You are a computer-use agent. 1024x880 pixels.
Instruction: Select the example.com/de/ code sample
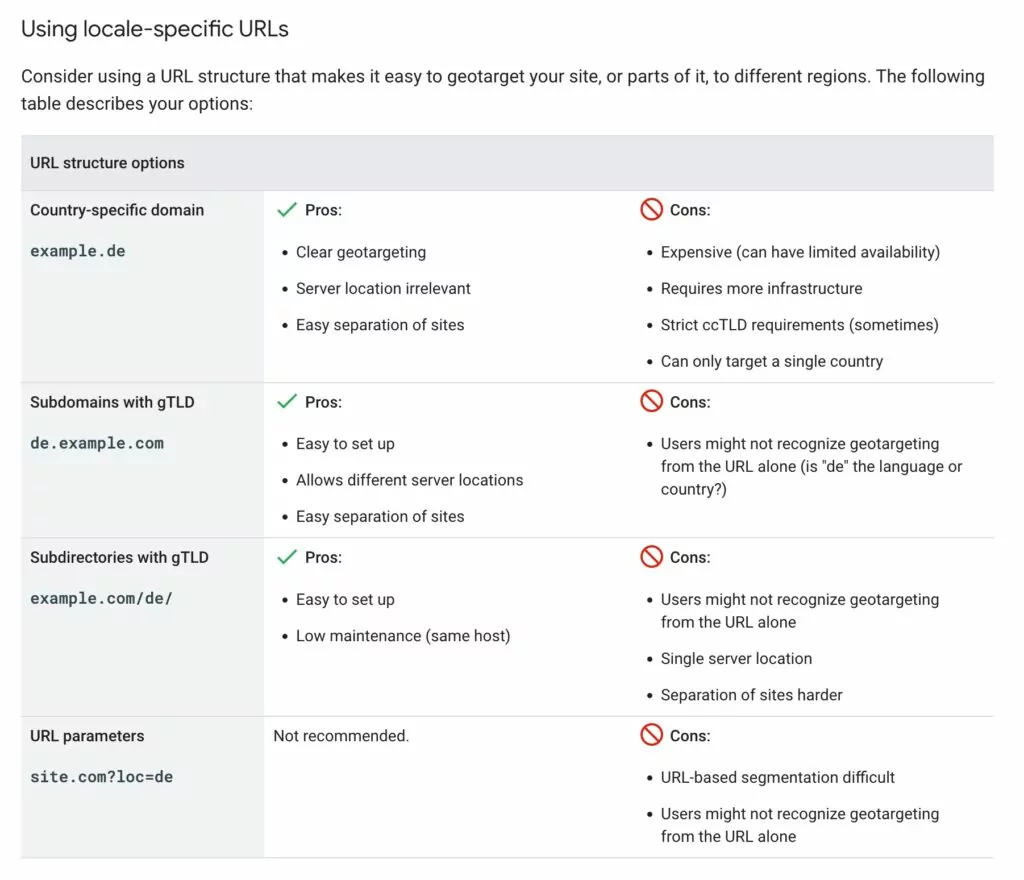[x=103, y=599]
